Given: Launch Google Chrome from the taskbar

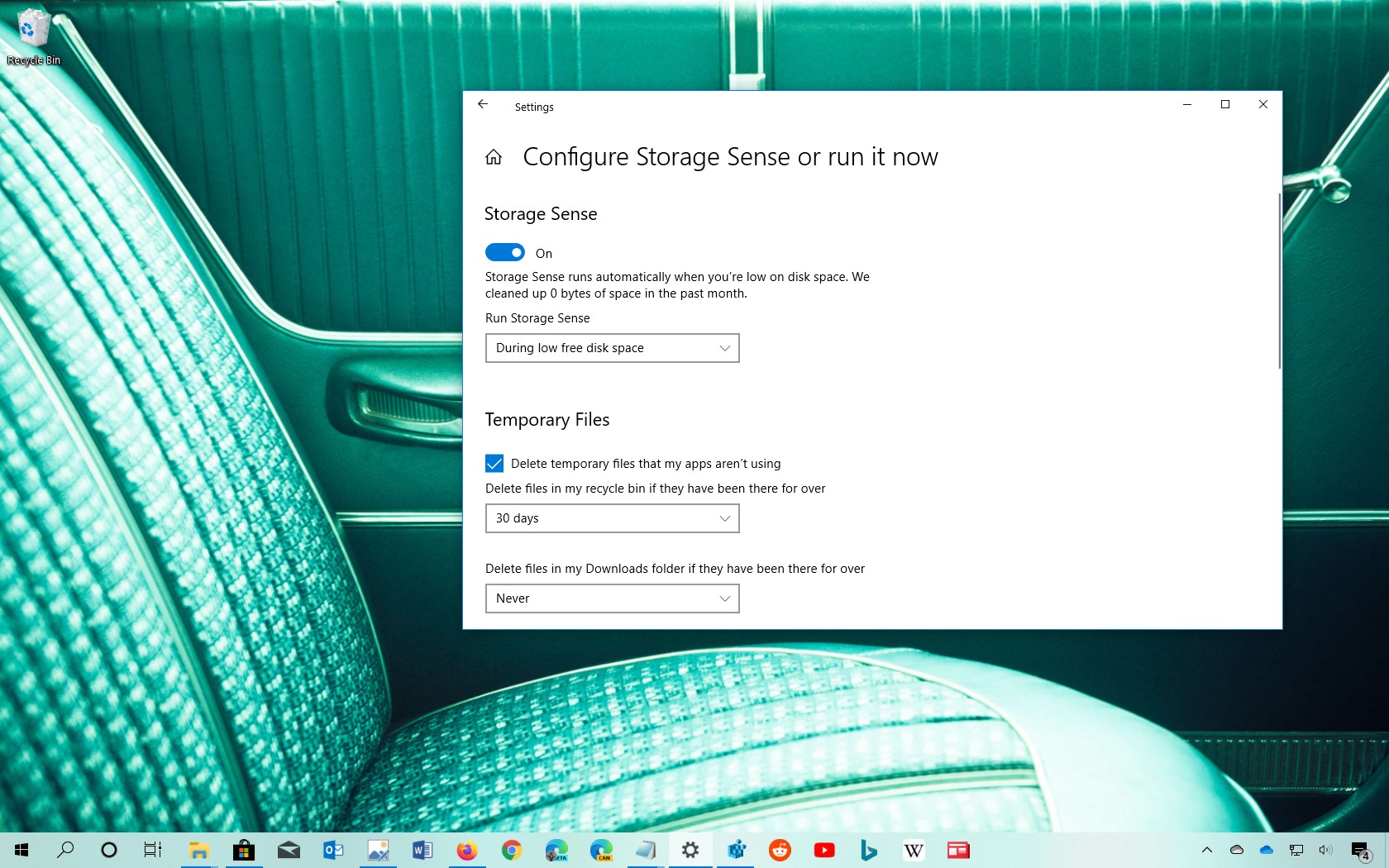Looking at the screenshot, I should pos(511,850).
